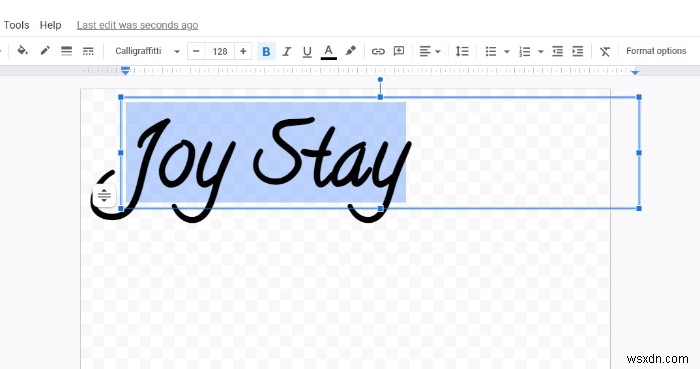The width and height of the screenshot is (700, 369).
Task: Open the text alignment dropdown
Action: pos(430,51)
